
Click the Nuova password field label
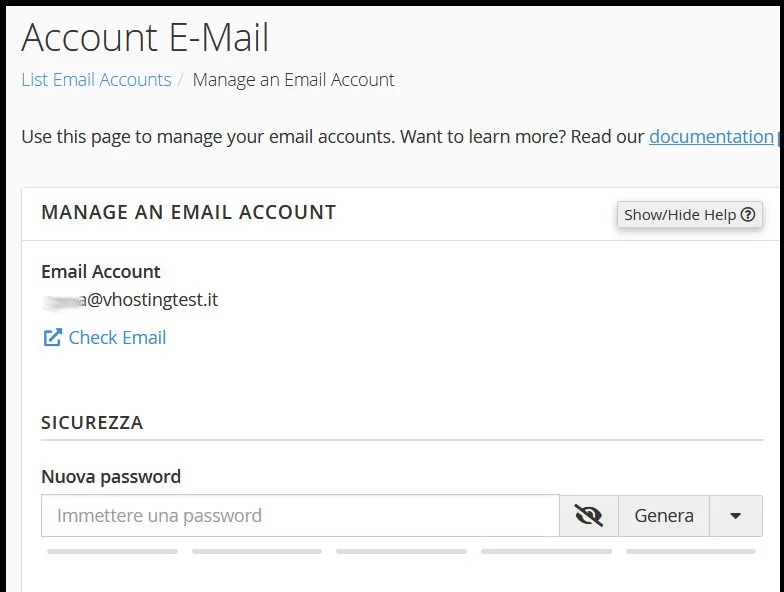click(x=111, y=476)
